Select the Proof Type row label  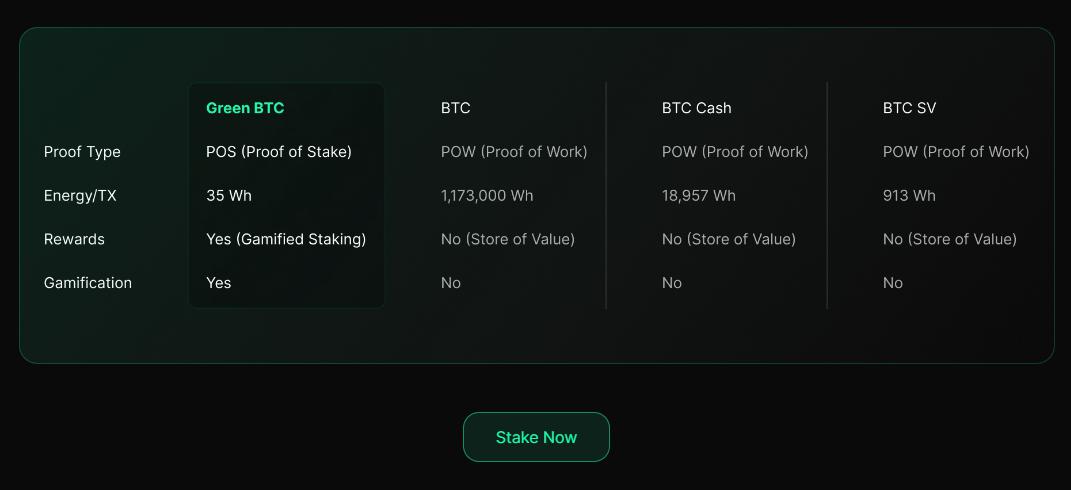(x=82, y=152)
